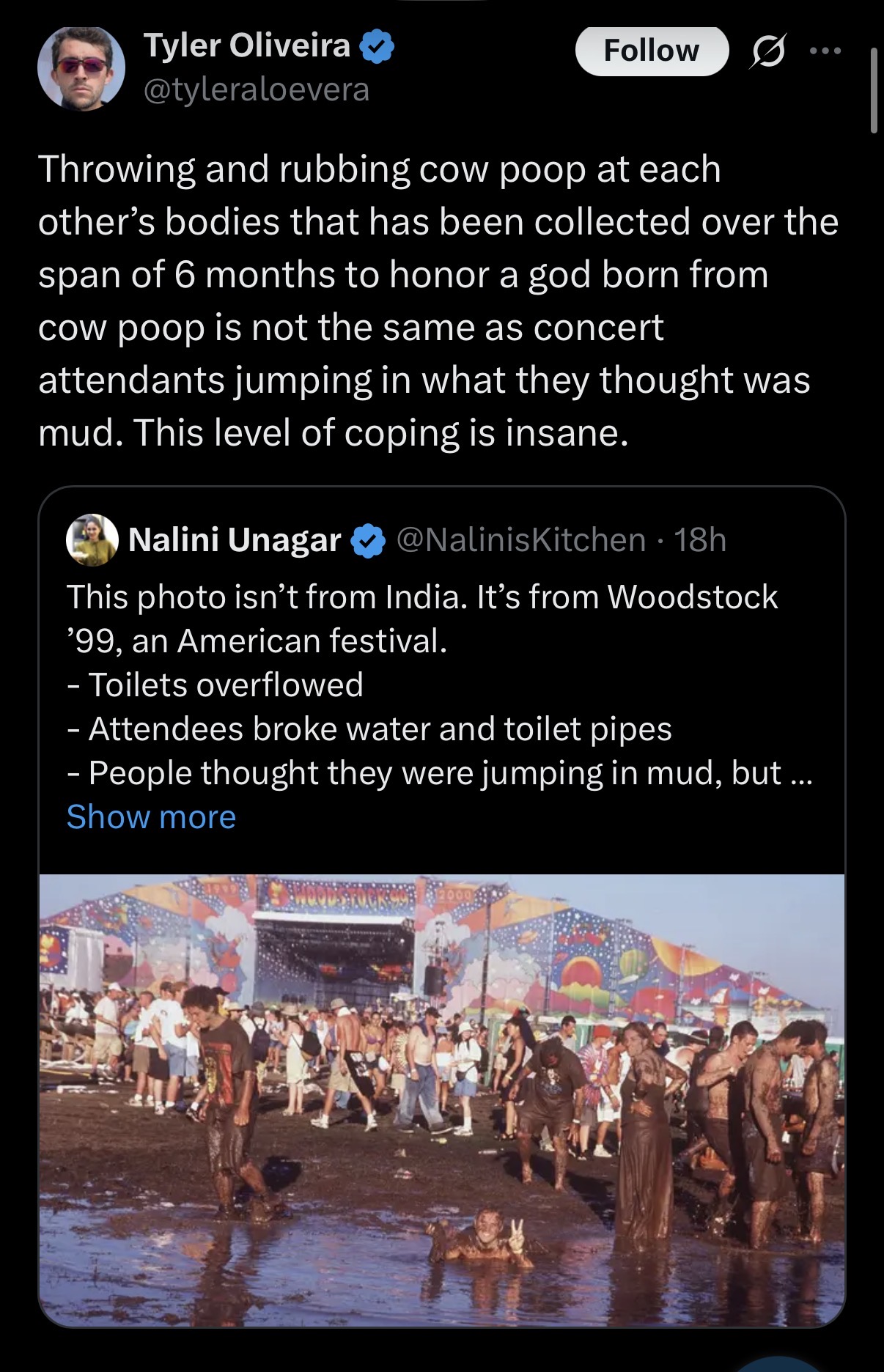
Task: Open Tyler Oliveira's profile picture
Action: point(81,69)
